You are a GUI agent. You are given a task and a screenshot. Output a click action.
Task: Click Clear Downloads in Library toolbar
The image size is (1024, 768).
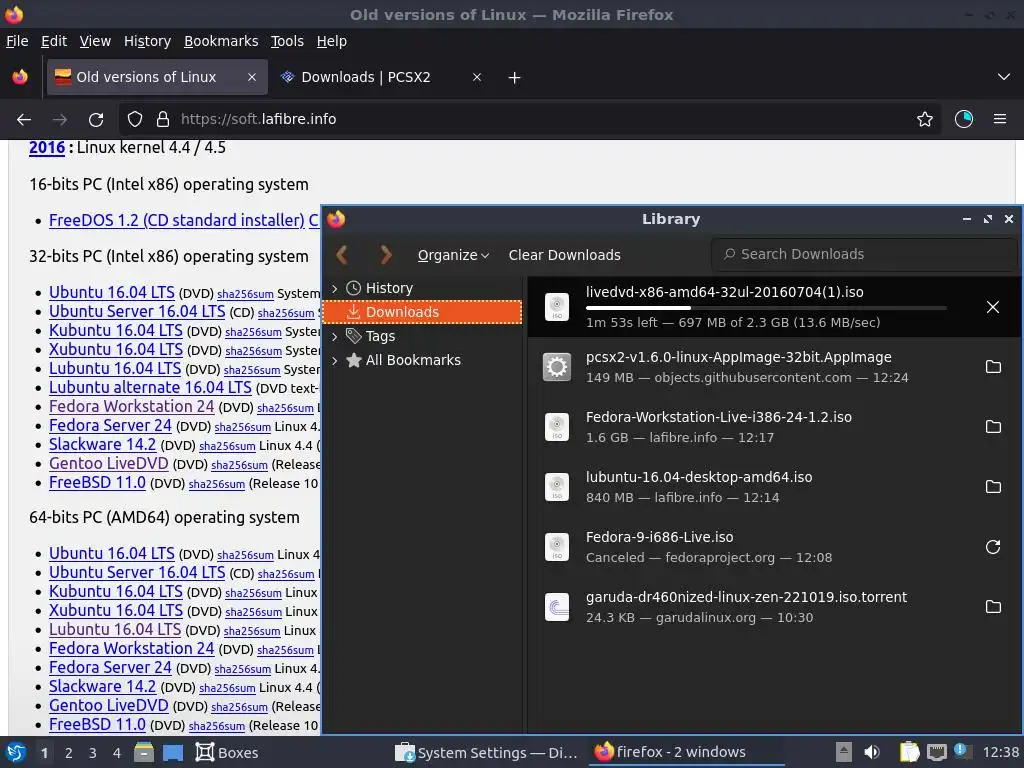click(x=564, y=255)
